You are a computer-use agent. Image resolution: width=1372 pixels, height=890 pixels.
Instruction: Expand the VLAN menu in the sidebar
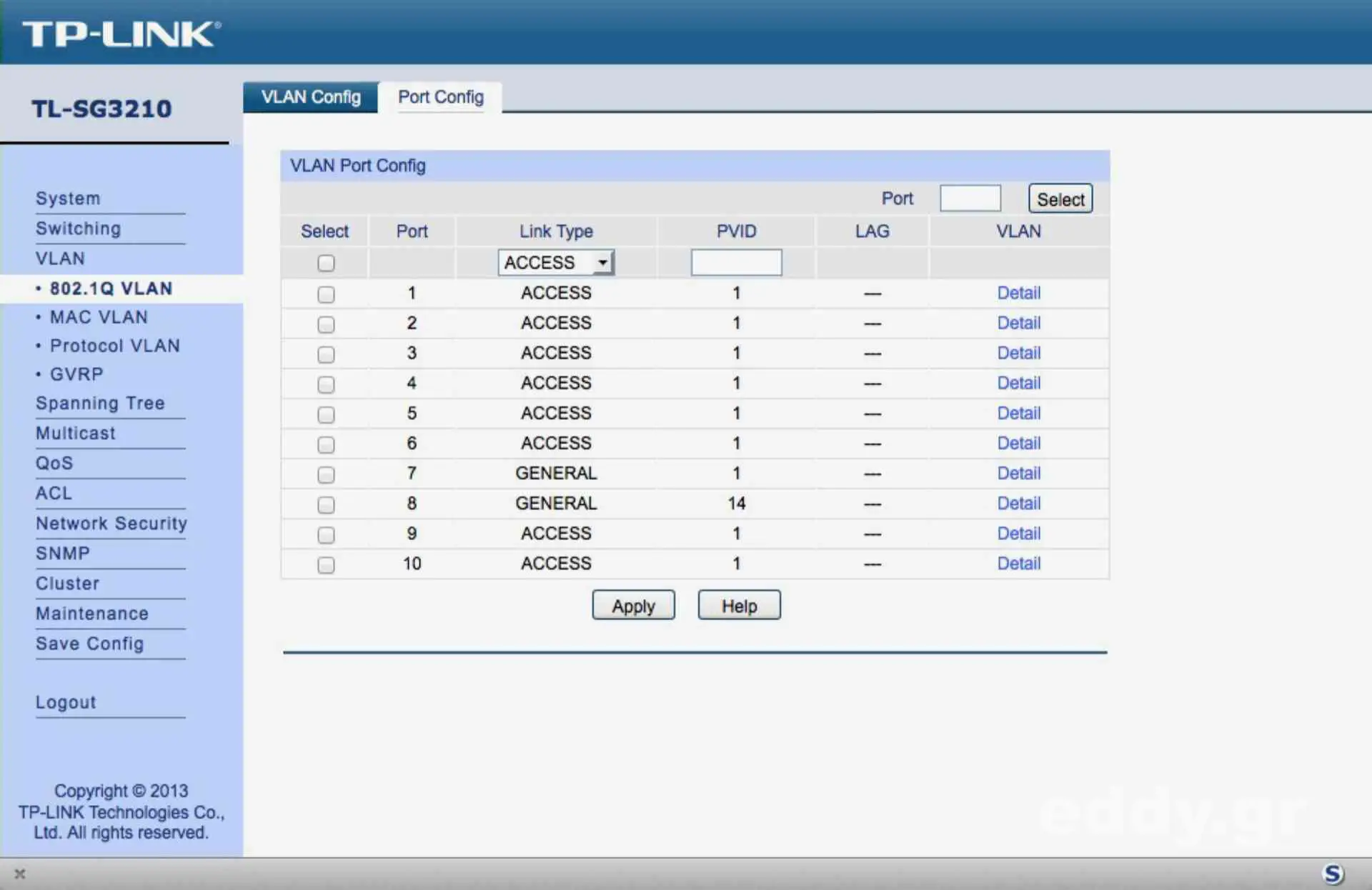coord(60,259)
